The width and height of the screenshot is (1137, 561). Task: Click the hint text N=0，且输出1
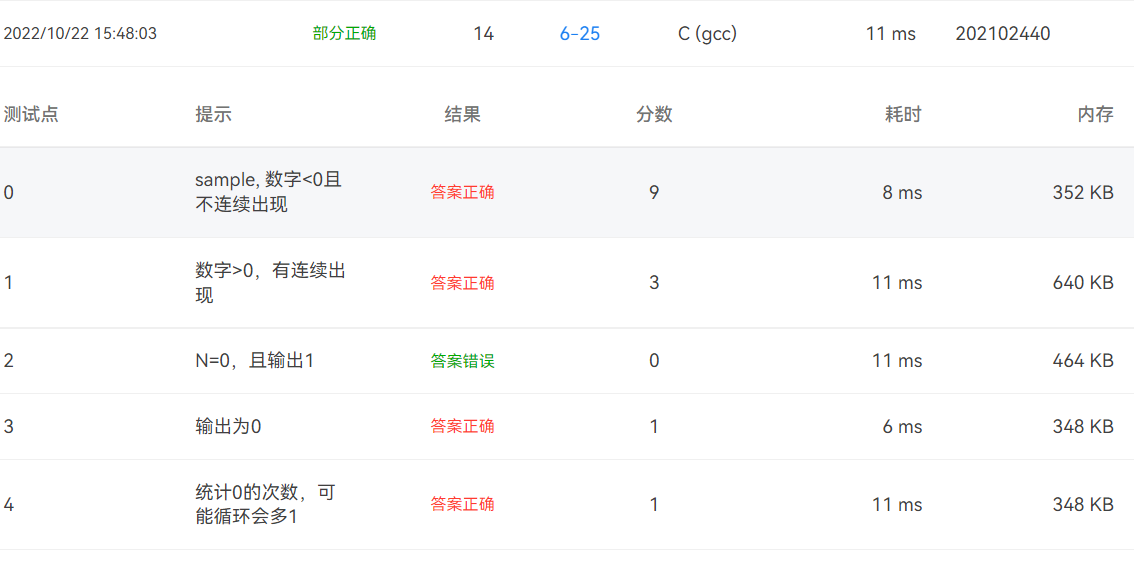coord(254,361)
